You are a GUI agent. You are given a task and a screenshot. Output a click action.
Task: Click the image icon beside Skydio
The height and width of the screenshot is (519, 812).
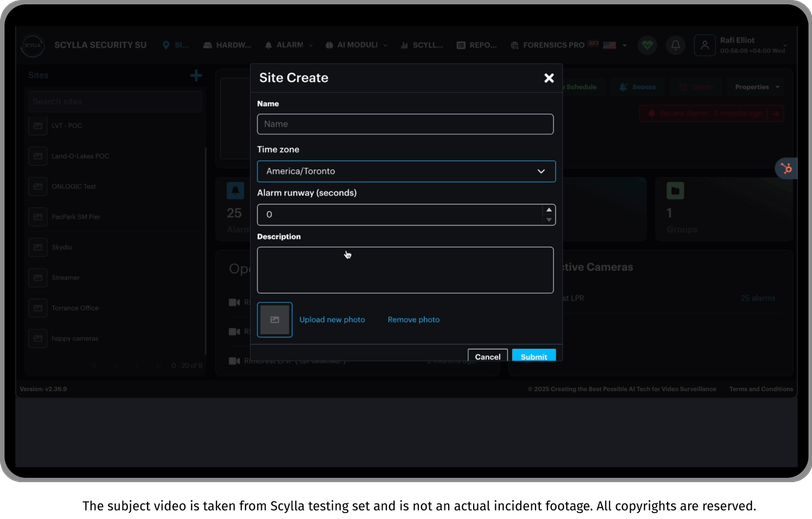(x=38, y=247)
